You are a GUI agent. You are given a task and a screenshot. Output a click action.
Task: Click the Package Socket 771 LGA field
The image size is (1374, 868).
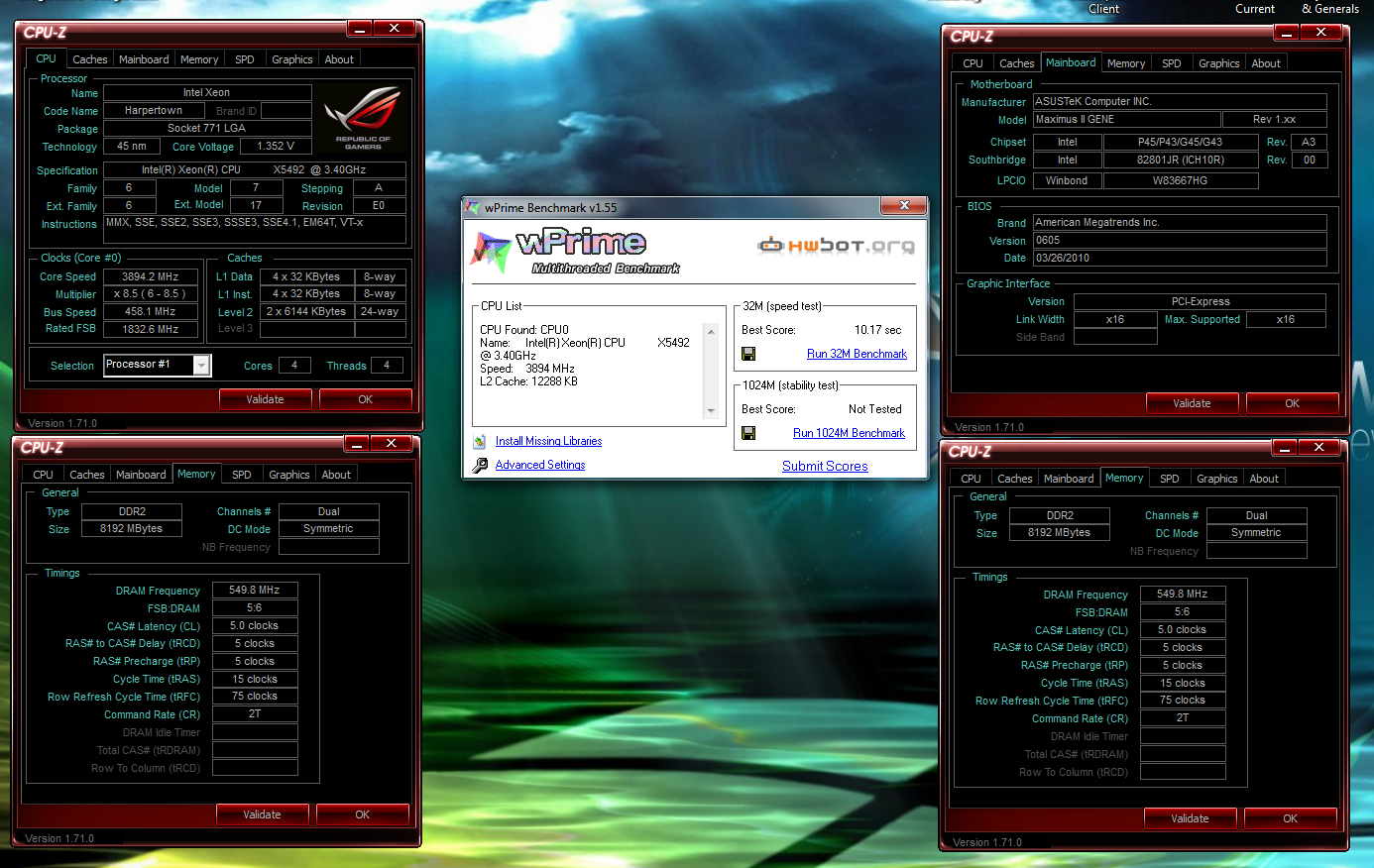click(207, 128)
